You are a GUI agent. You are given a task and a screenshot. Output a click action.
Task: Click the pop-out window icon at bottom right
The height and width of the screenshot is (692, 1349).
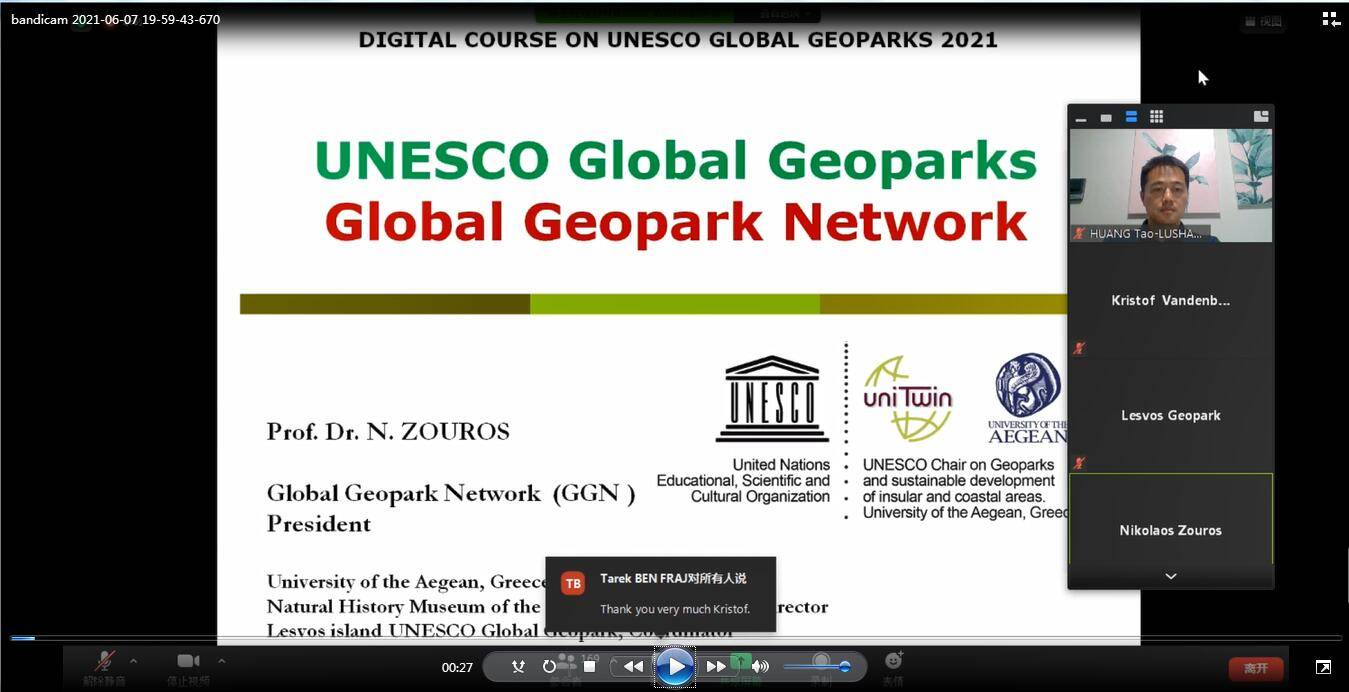click(1323, 667)
